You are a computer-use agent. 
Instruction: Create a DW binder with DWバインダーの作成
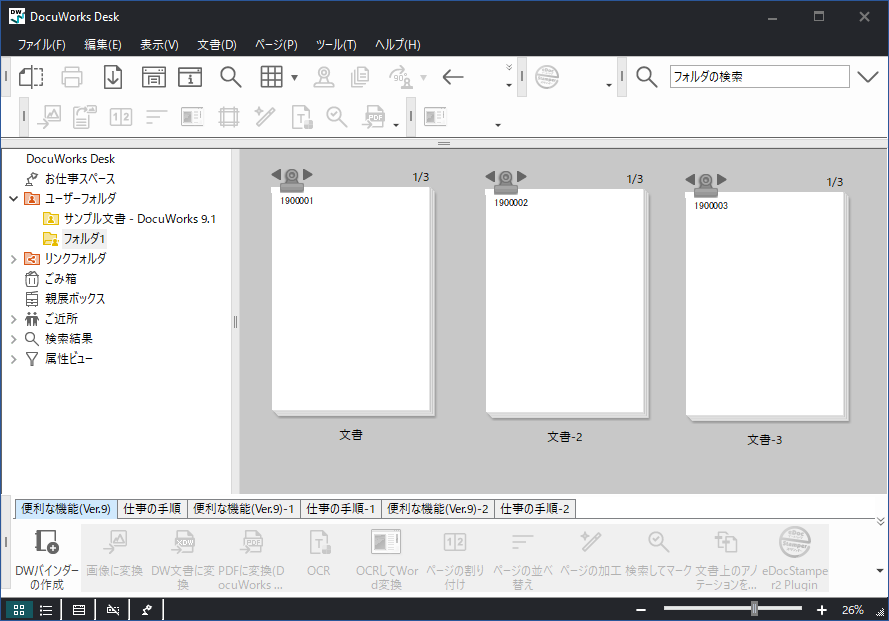pos(47,559)
